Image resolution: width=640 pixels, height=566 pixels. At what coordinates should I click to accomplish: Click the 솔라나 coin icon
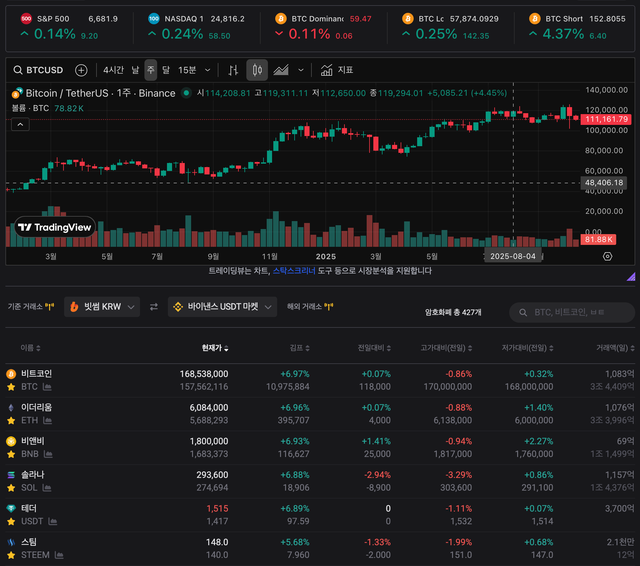pyautogui.click(x=11, y=475)
